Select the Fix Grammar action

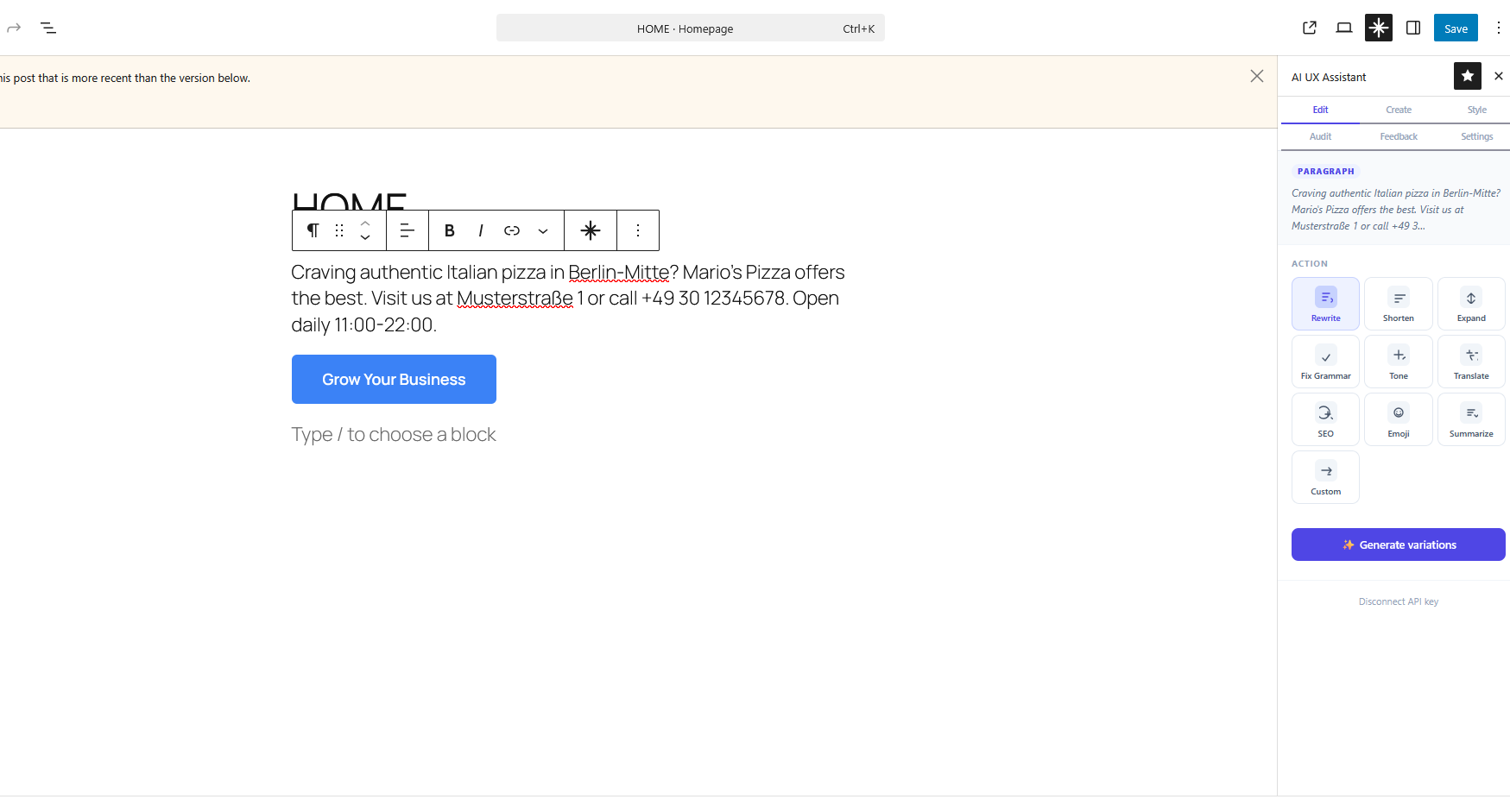coord(1325,361)
